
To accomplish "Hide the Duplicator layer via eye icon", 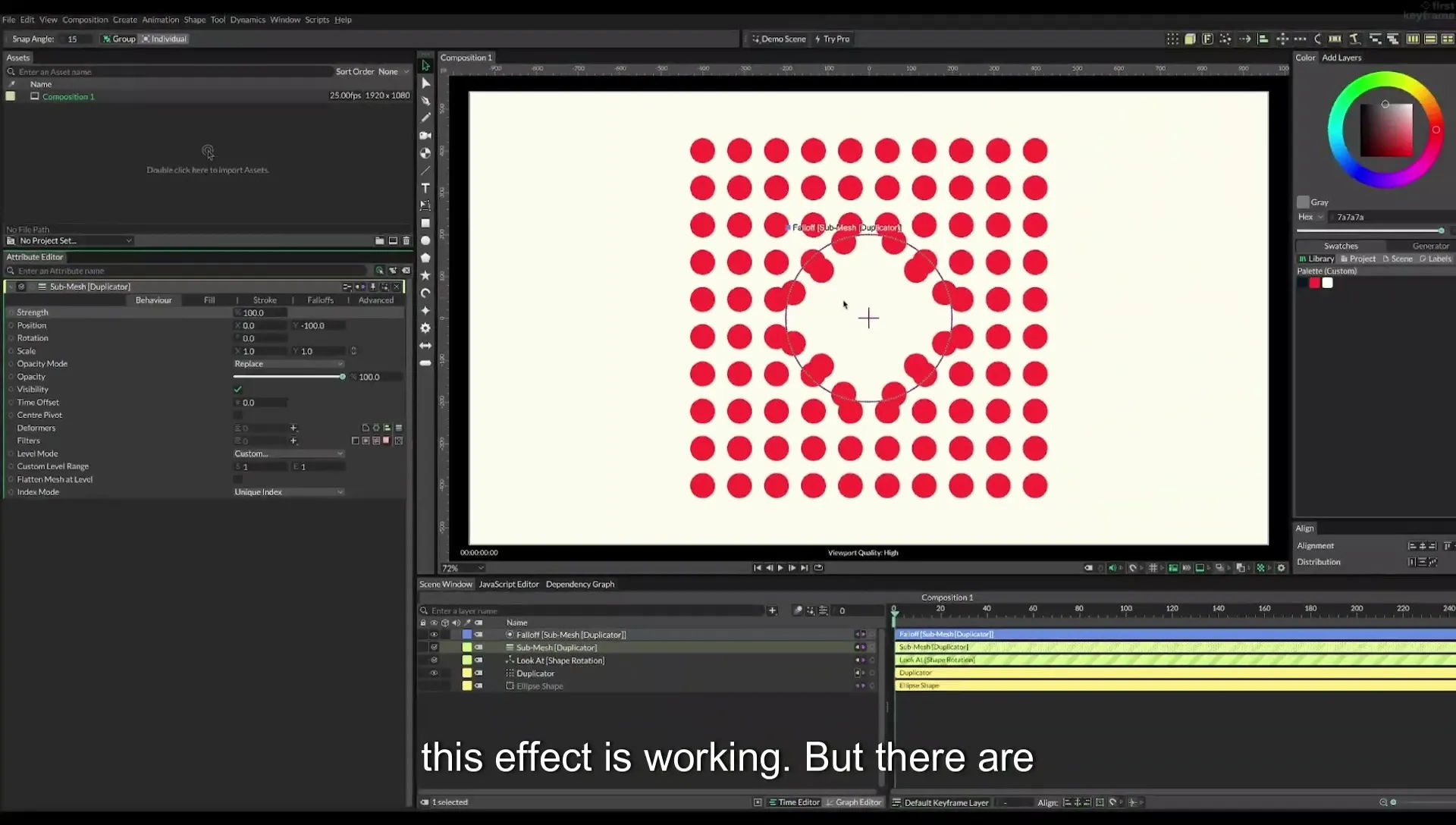I will 434,673.
